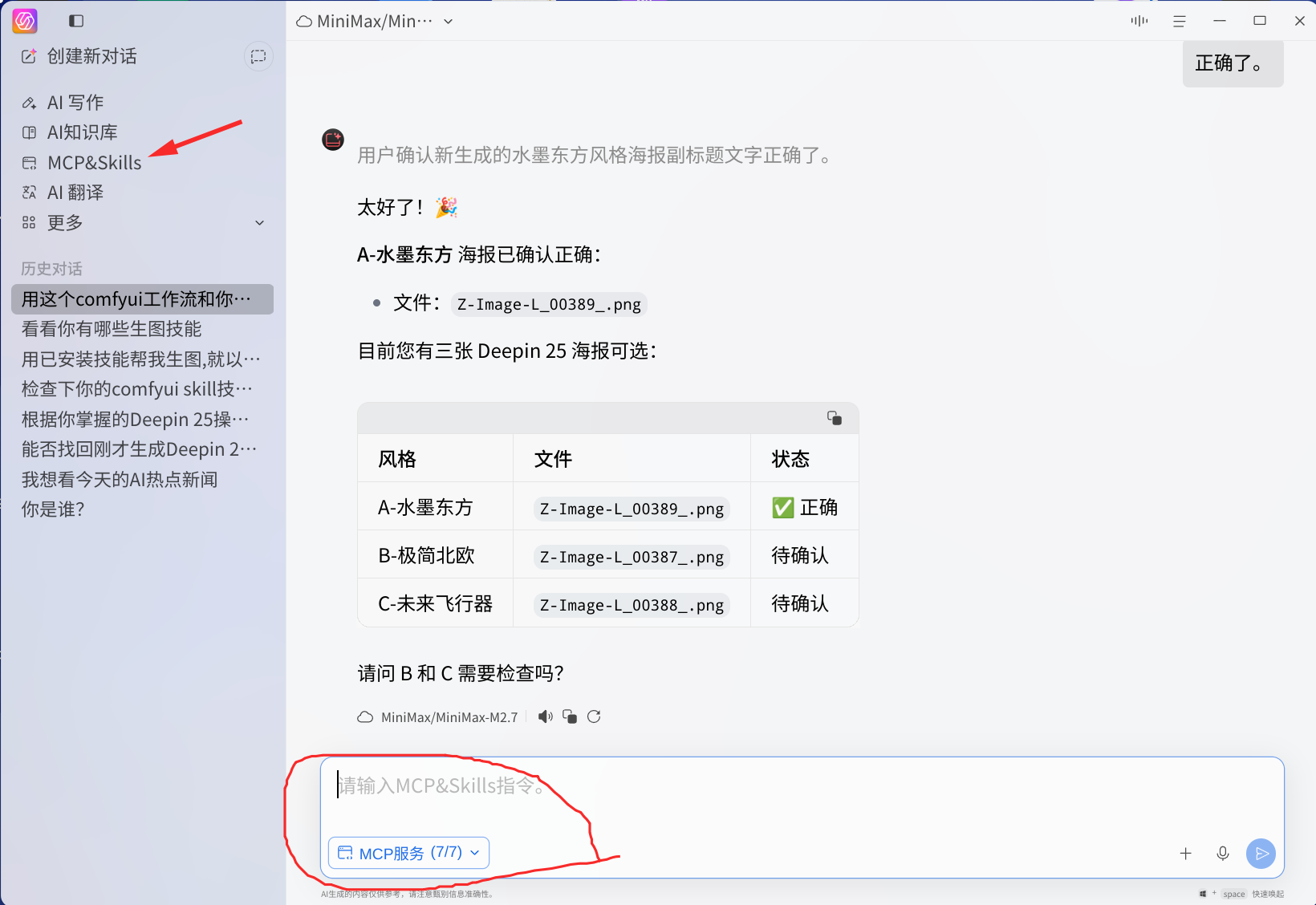Minimize the window
Viewport: 1316px width, 905px height.
[1220, 21]
